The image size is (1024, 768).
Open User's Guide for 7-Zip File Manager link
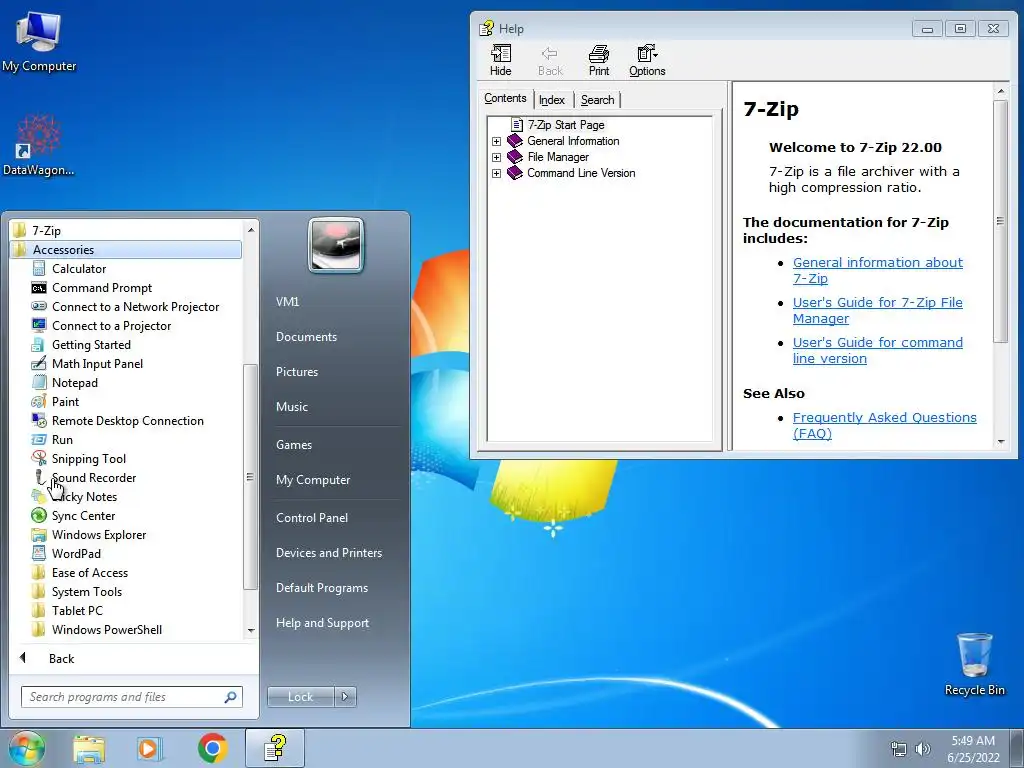877,310
